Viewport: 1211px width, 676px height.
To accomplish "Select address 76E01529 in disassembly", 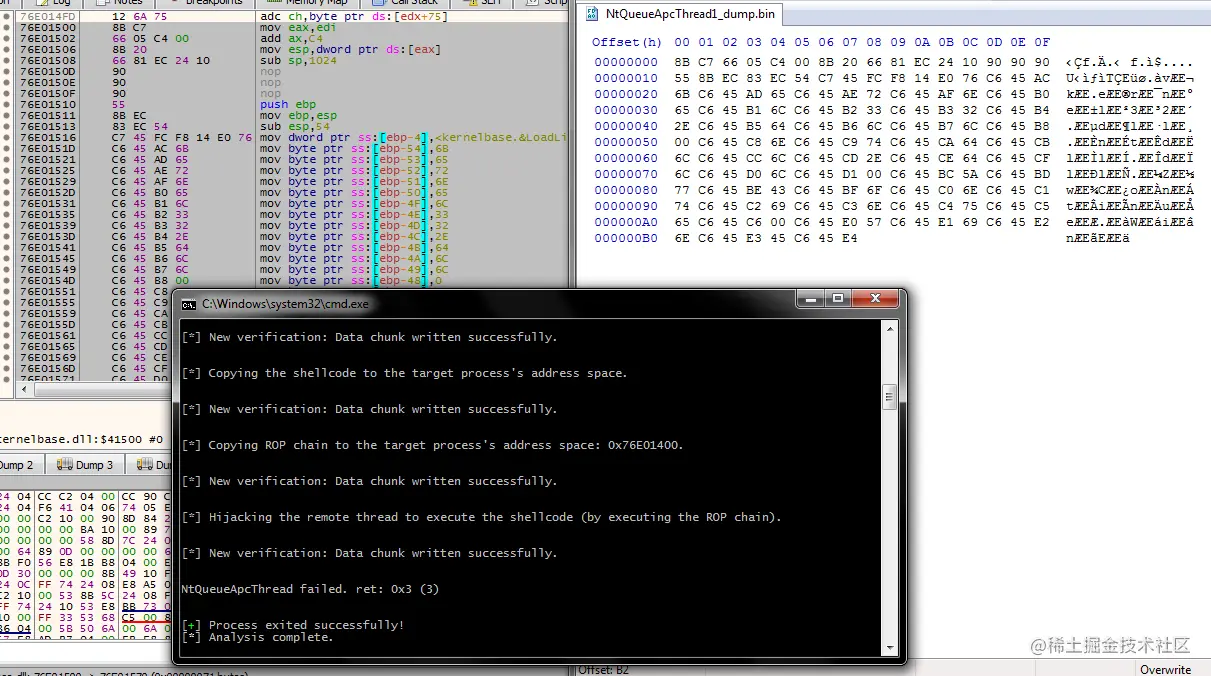I will click(x=48, y=182).
